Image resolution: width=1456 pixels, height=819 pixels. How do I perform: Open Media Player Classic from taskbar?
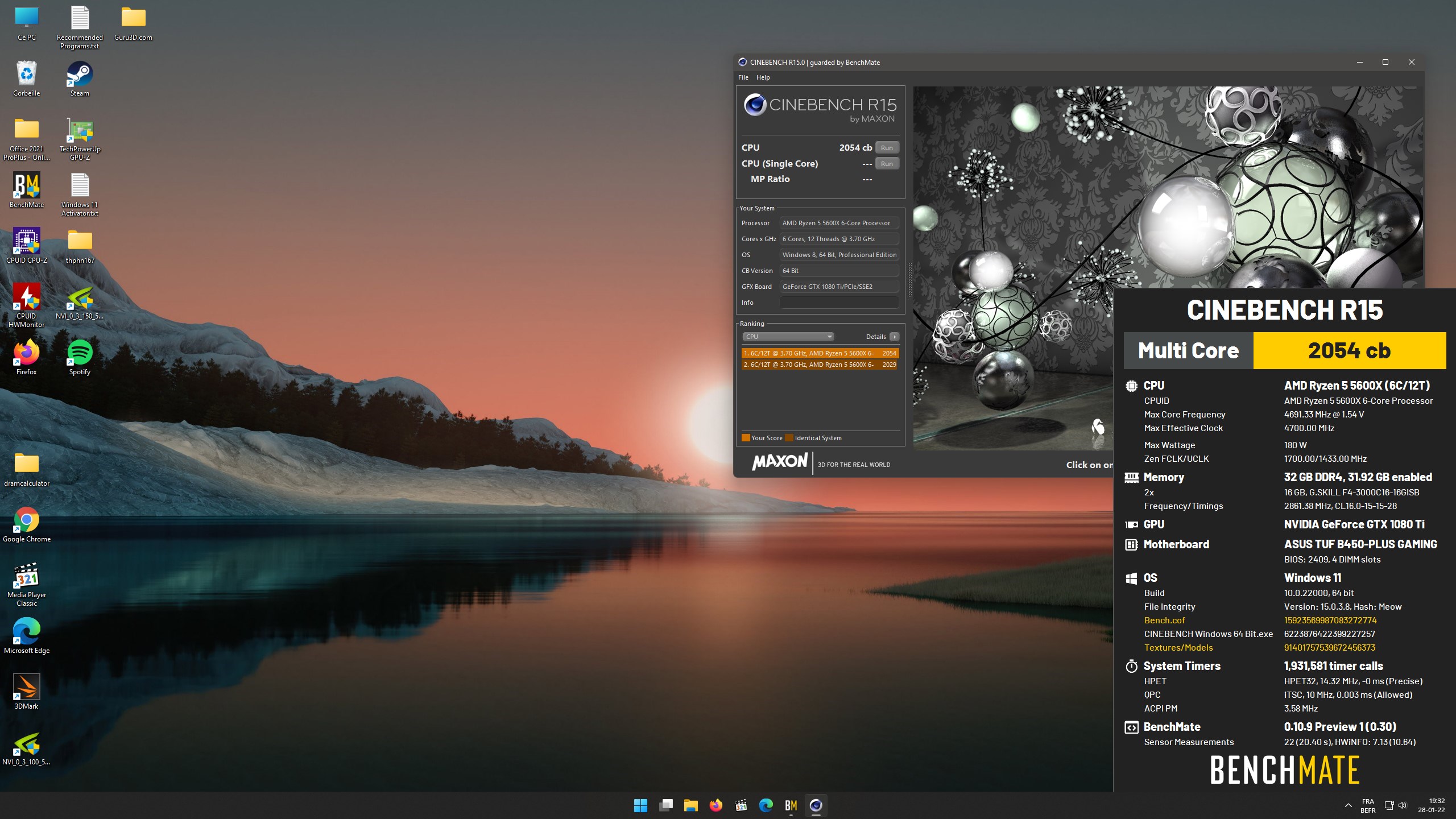741,805
